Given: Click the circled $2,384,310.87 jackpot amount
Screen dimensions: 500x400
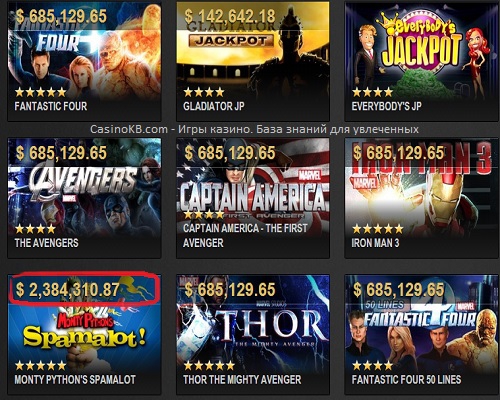Looking at the screenshot, I should 68,290.
